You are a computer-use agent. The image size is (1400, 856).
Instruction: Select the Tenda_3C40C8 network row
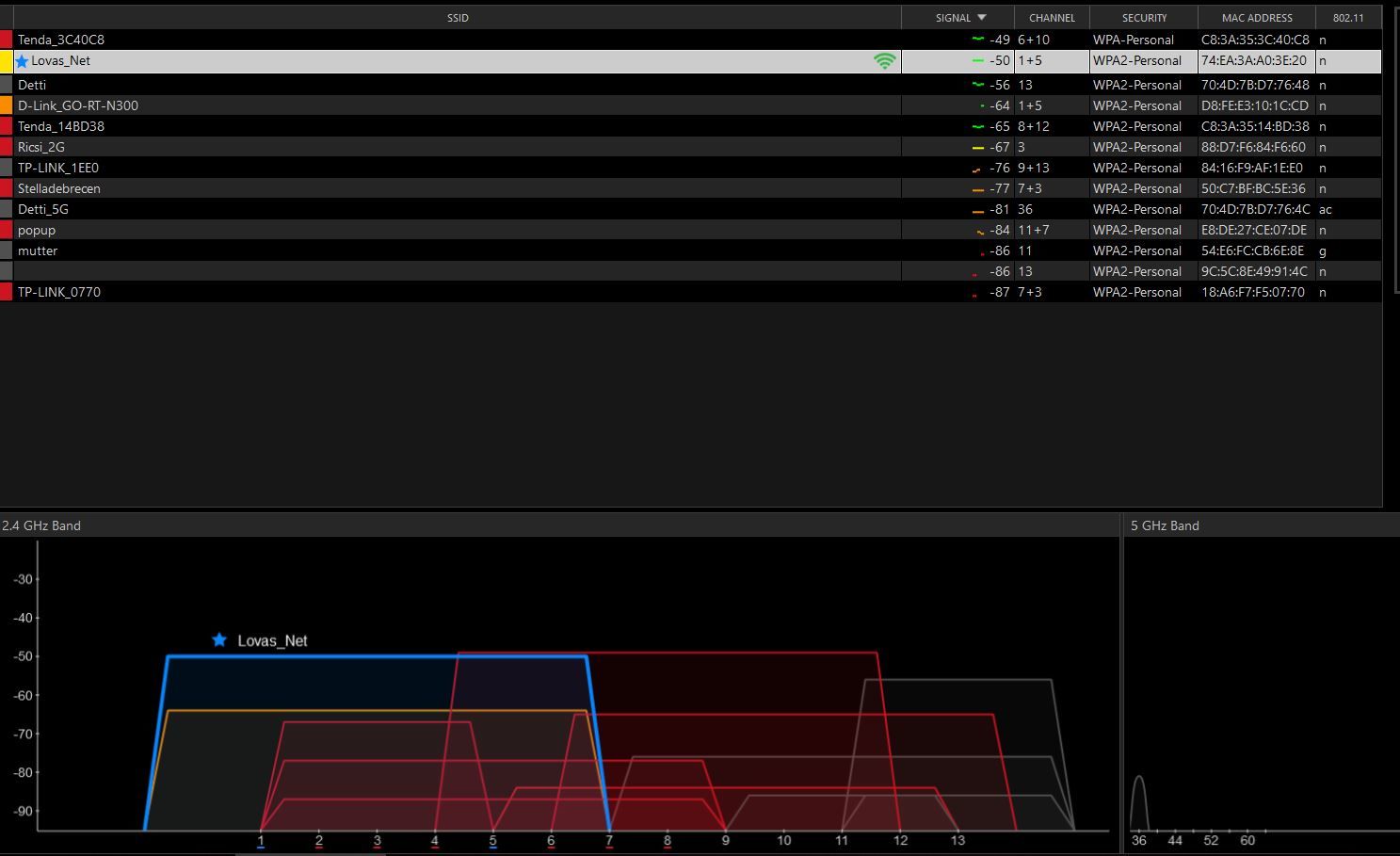coord(691,40)
